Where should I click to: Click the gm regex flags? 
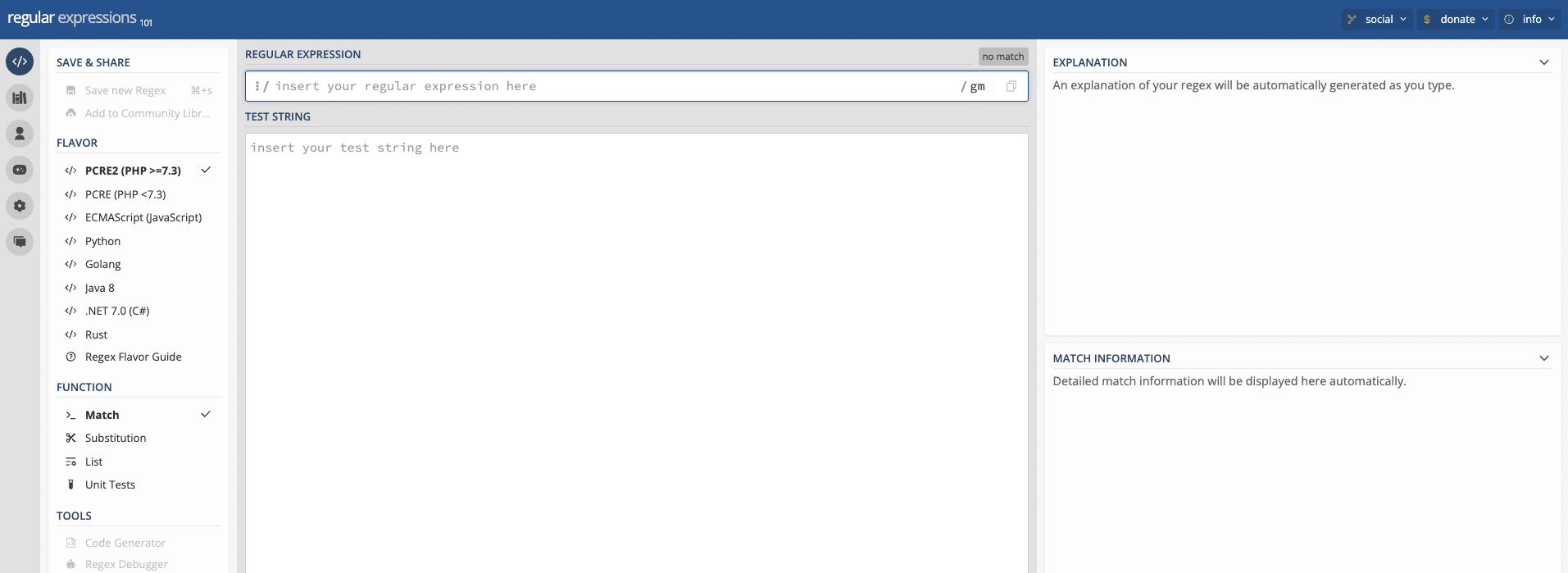point(977,86)
